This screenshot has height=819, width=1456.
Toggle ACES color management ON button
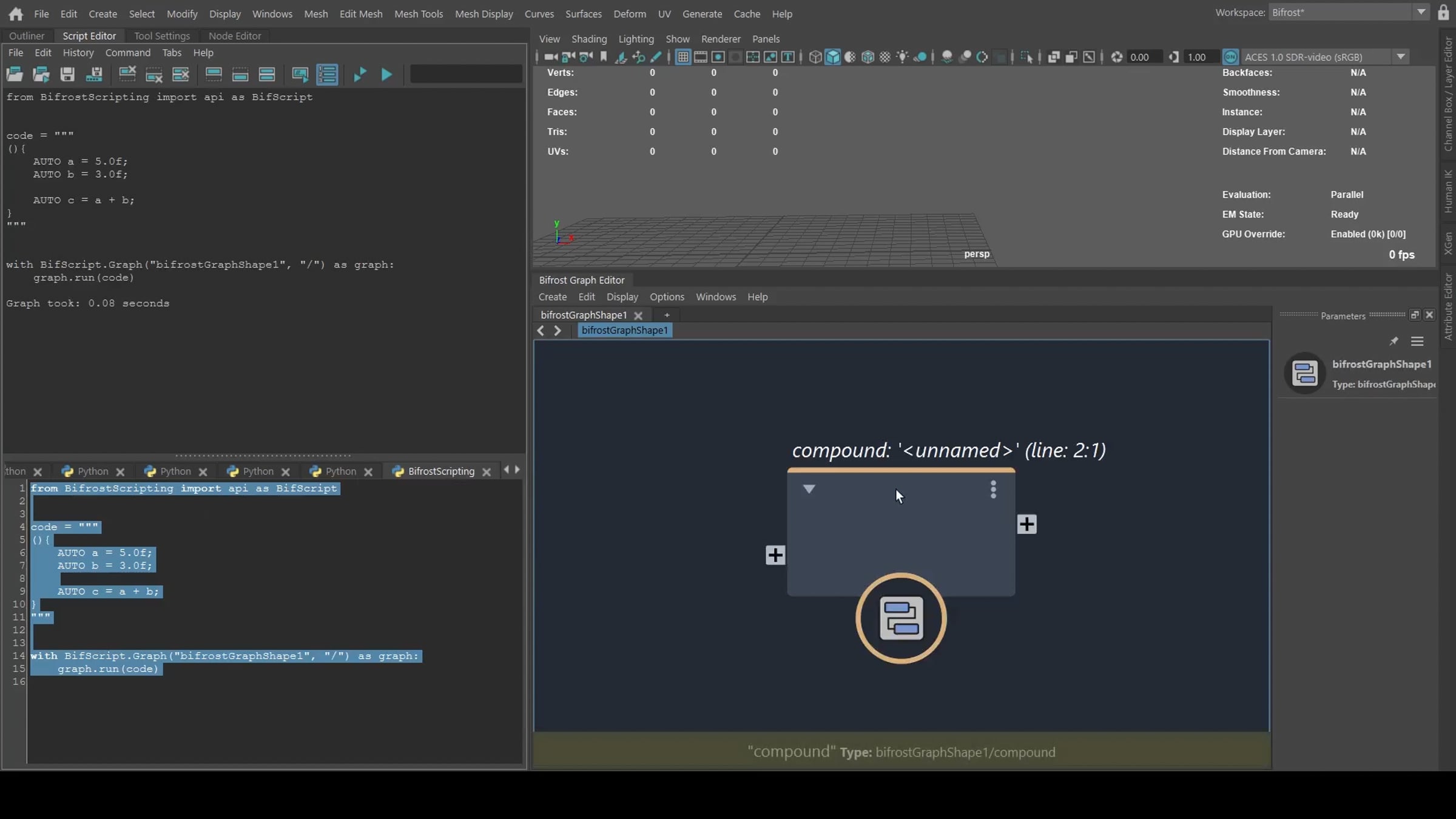pos(1230,57)
